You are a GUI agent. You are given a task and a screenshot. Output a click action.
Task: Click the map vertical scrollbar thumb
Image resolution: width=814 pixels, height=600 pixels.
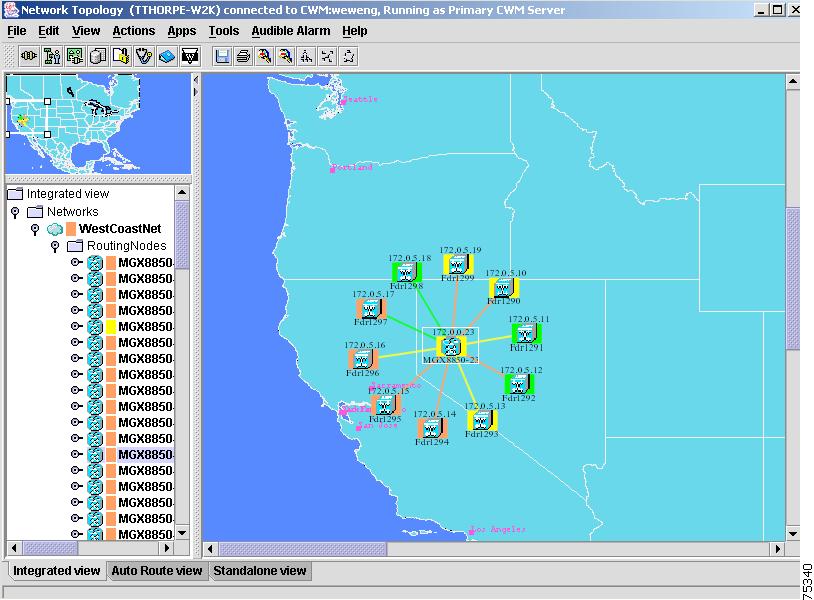coord(793,279)
